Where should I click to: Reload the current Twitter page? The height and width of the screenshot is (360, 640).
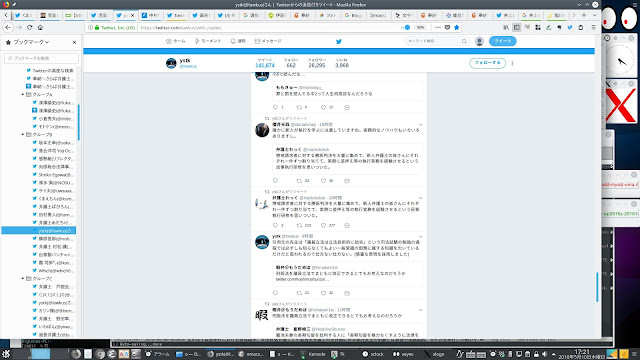coord(29,27)
